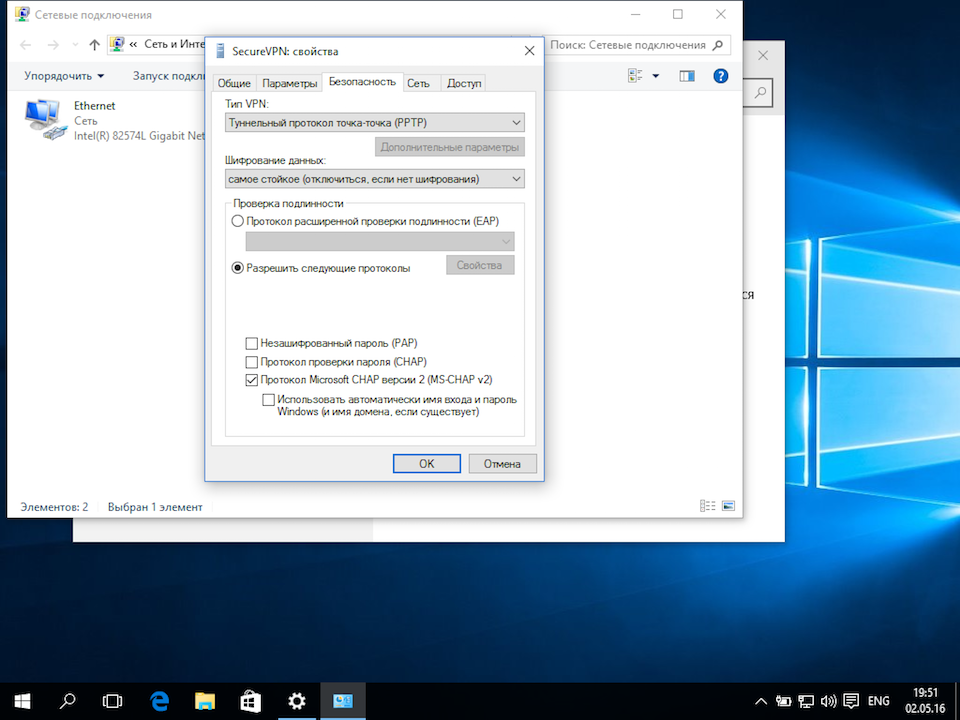Viewport: 960px width, 720px height.
Task: Select EAP authentication radio button
Action: coord(238,221)
